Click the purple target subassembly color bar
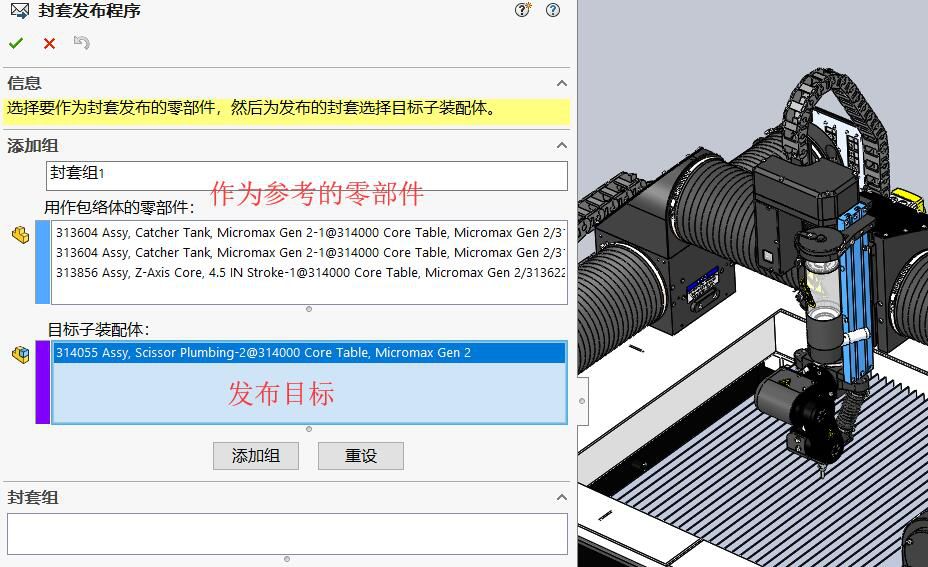The image size is (928, 567). (x=43, y=382)
